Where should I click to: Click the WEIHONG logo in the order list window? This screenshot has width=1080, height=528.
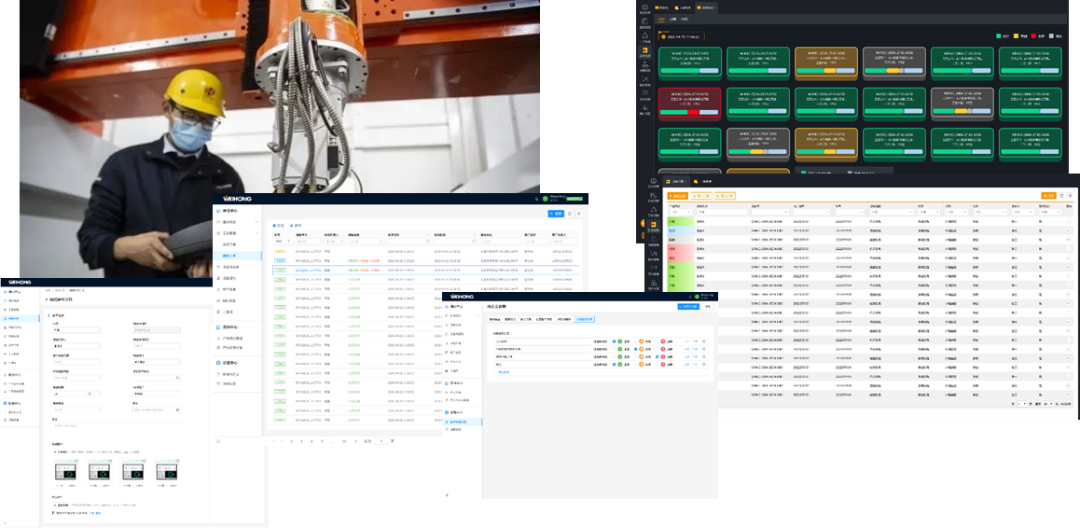click(238, 199)
